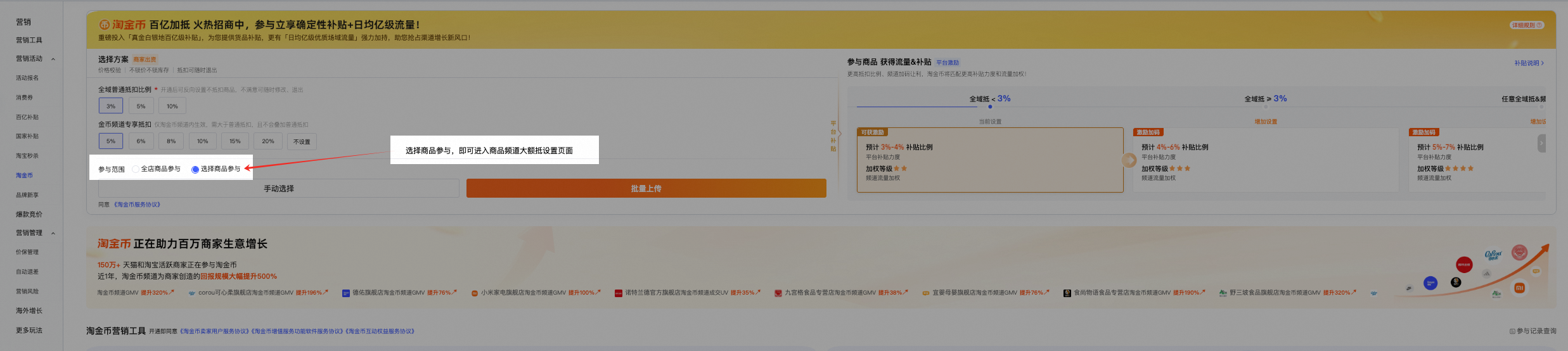The height and width of the screenshot is (351, 1568).
Task: Click the orange arrow circle between incentive cards
Action: pos(1129,160)
